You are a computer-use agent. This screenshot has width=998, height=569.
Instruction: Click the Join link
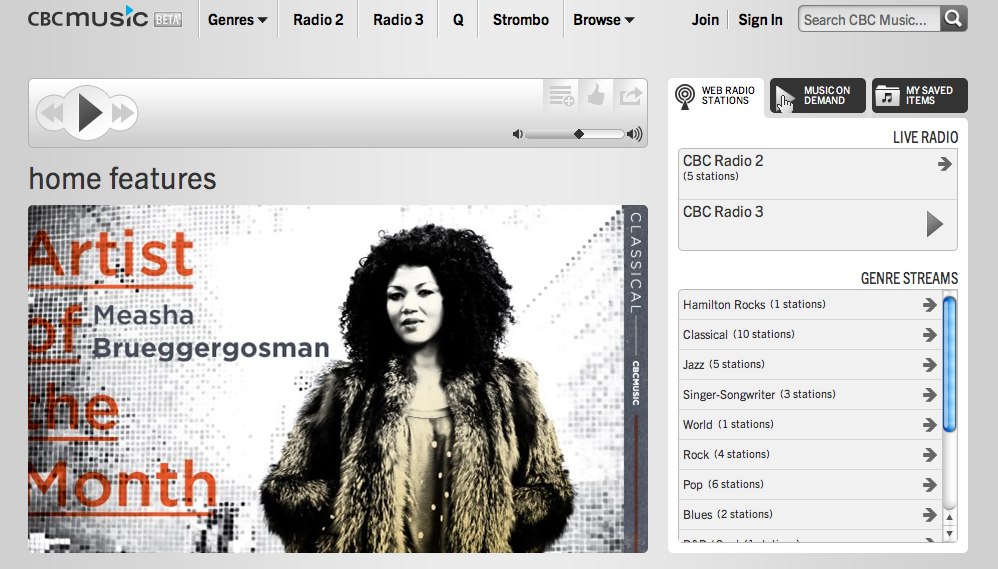(705, 20)
